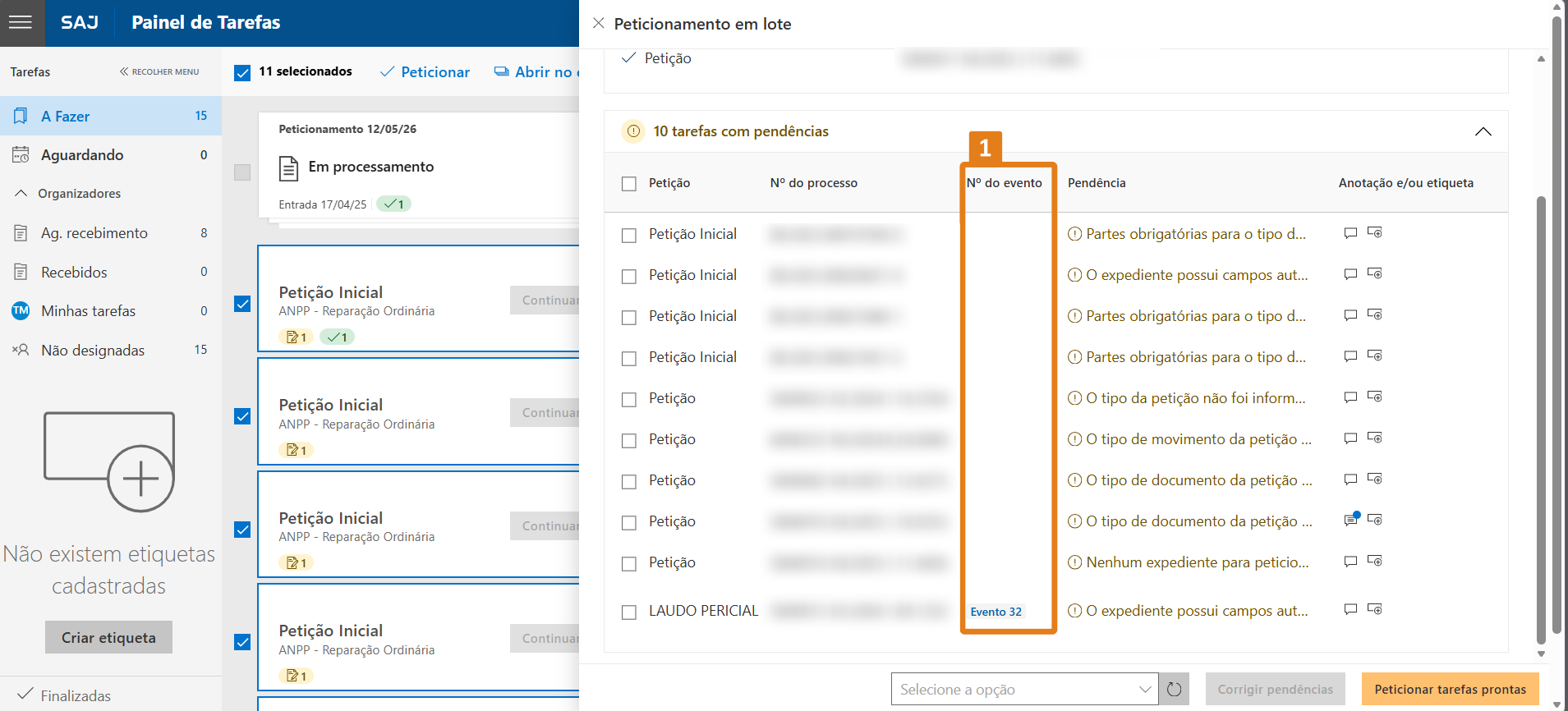Screen dimensions: 1568x711
Task: Open the Selecione a opção dropdown
Action: pos(1024,689)
